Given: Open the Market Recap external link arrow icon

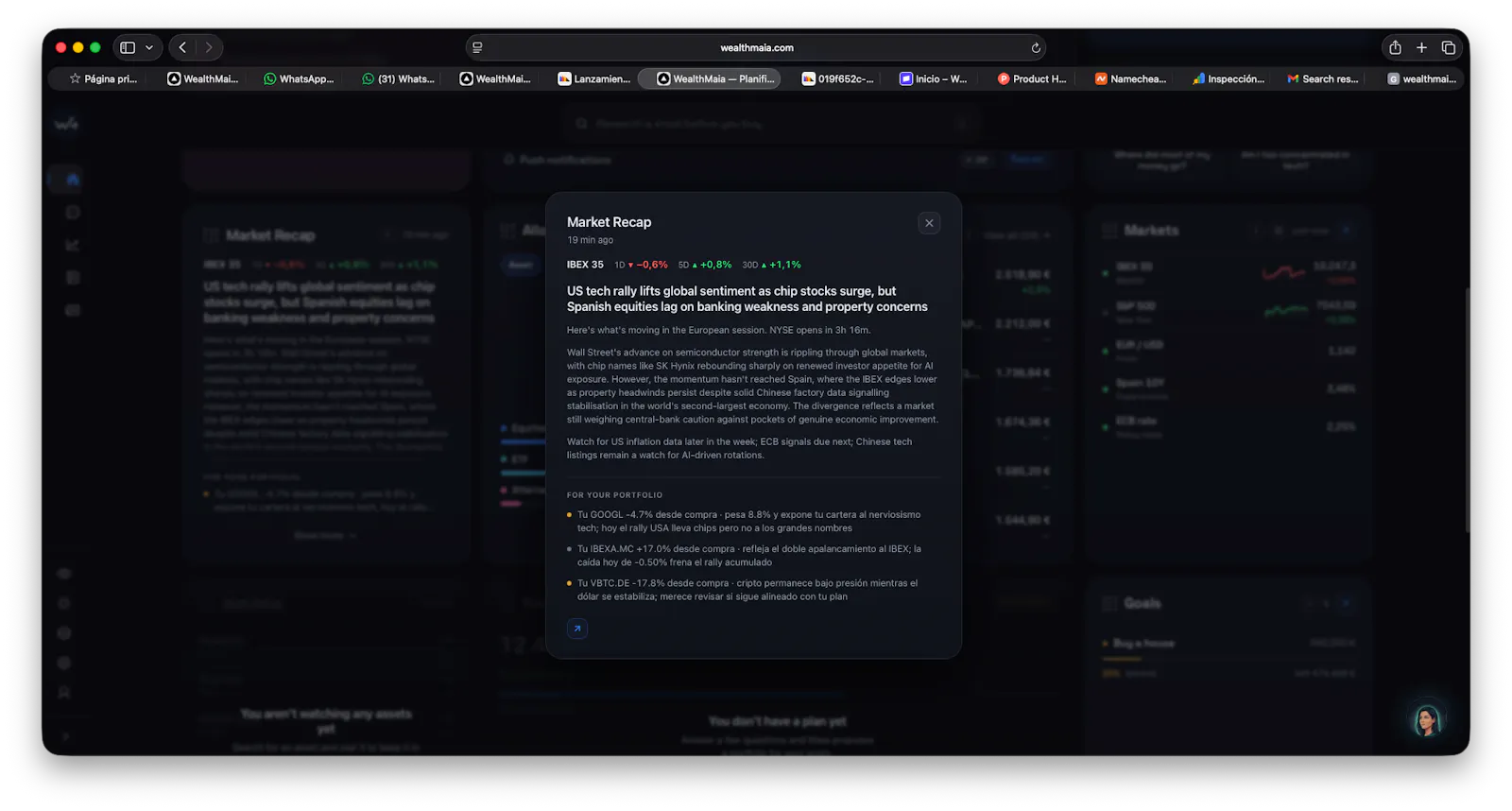Looking at the screenshot, I should [x=577, y=629].
